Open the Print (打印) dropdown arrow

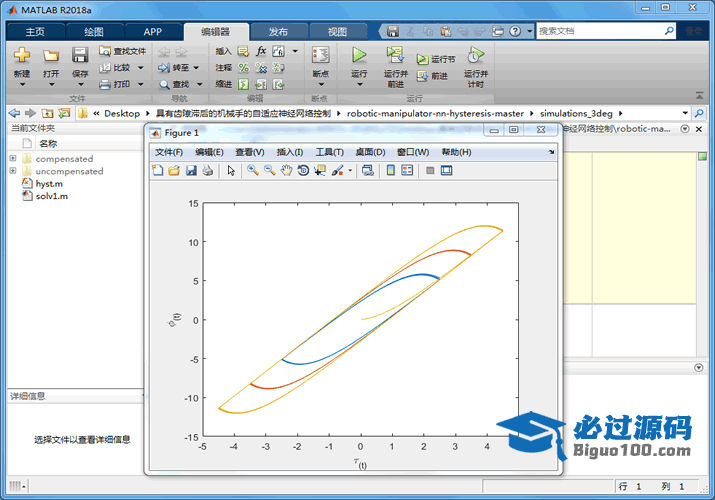(x=140, y=84)
